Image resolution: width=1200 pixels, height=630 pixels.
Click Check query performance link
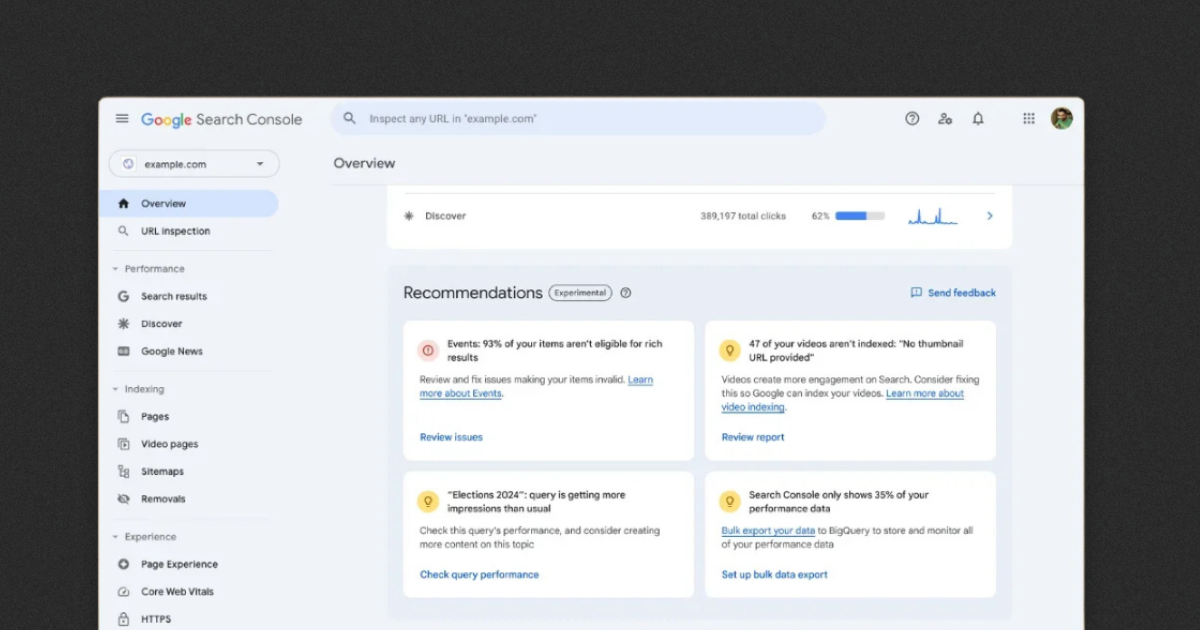pos(479,575)
